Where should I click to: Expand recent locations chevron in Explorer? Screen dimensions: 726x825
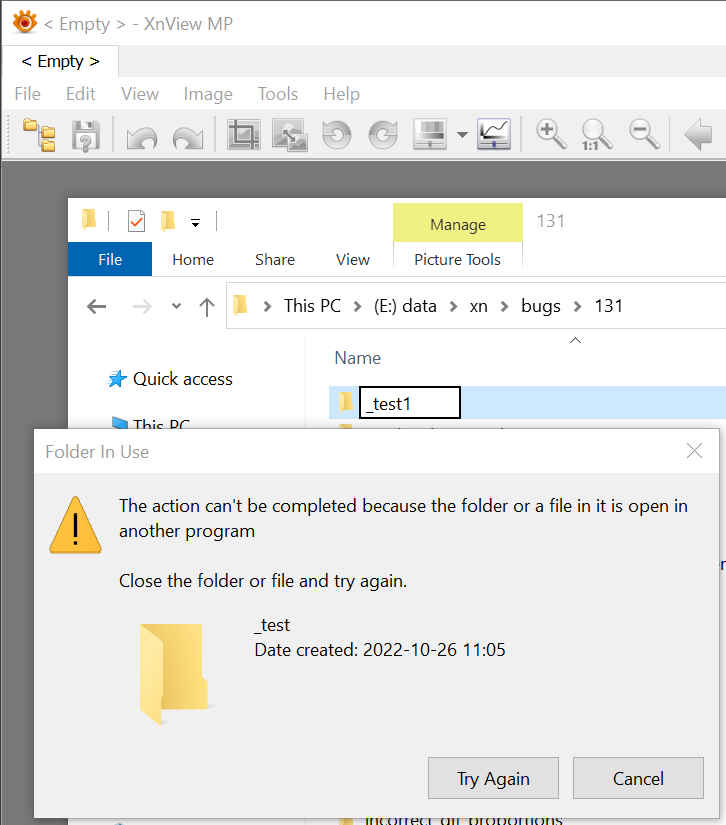[177, 306]
